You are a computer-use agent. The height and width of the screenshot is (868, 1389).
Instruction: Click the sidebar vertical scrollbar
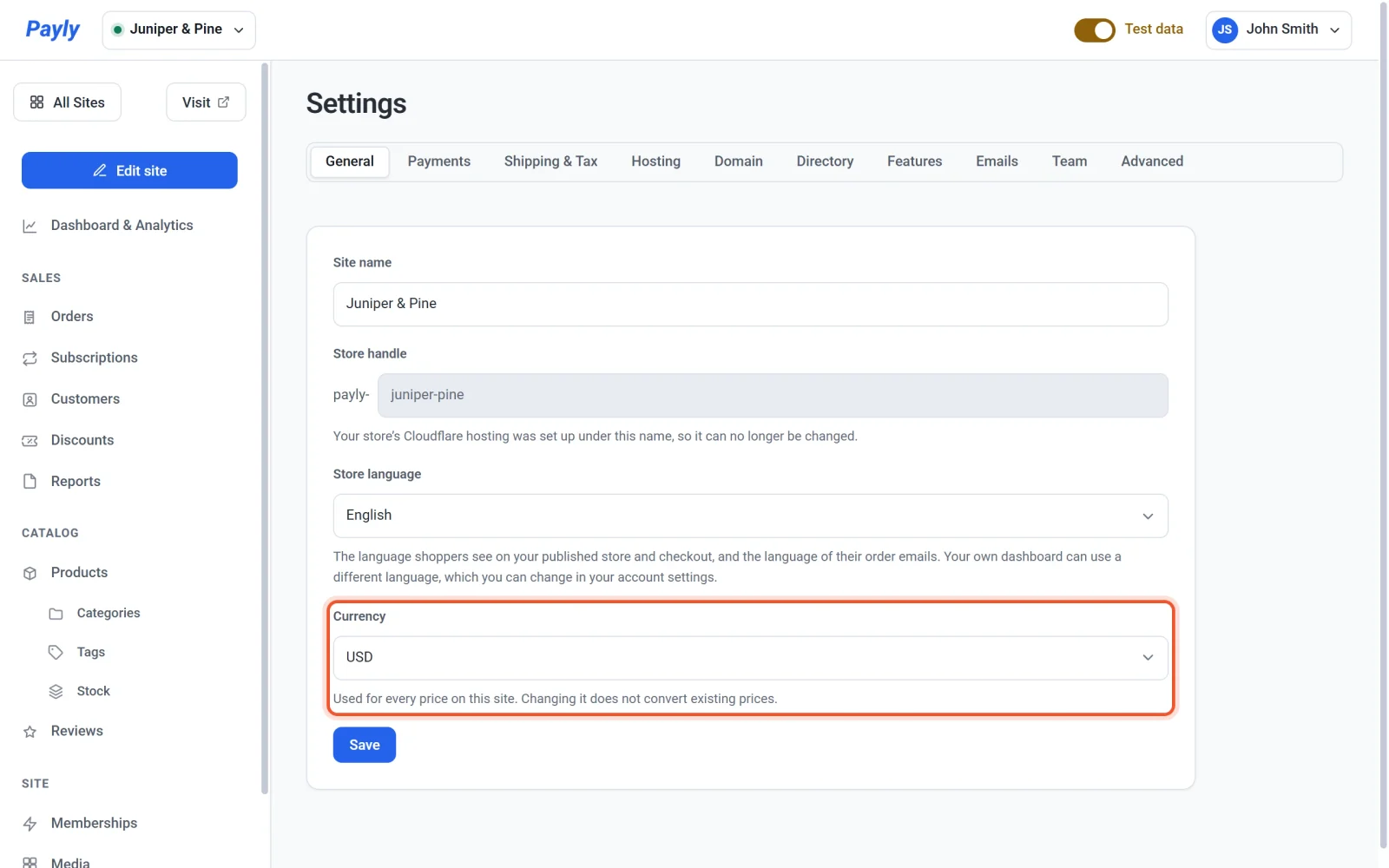pos(265,428)
